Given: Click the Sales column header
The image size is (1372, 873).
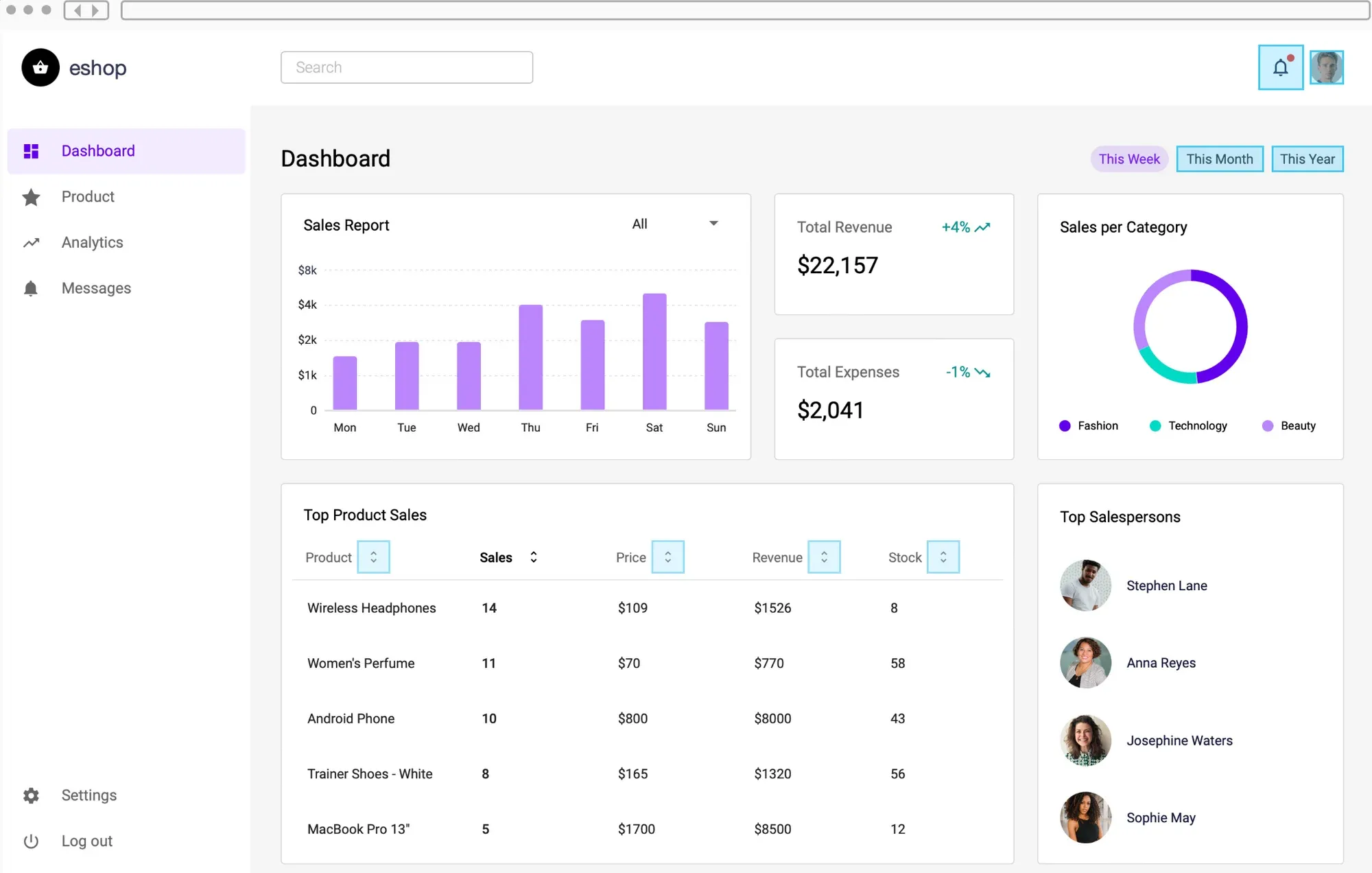Looking at the screenshot, I should point(496,557).
